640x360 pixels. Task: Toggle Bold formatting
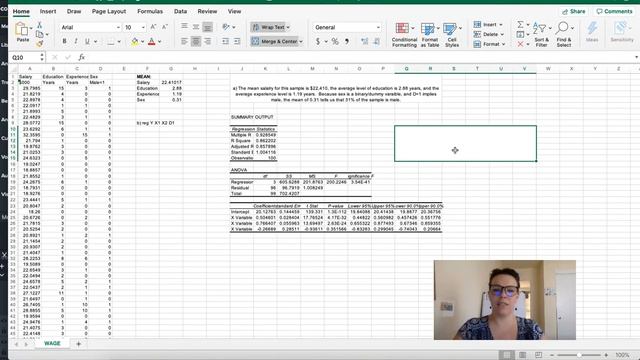tap(64, 41)
